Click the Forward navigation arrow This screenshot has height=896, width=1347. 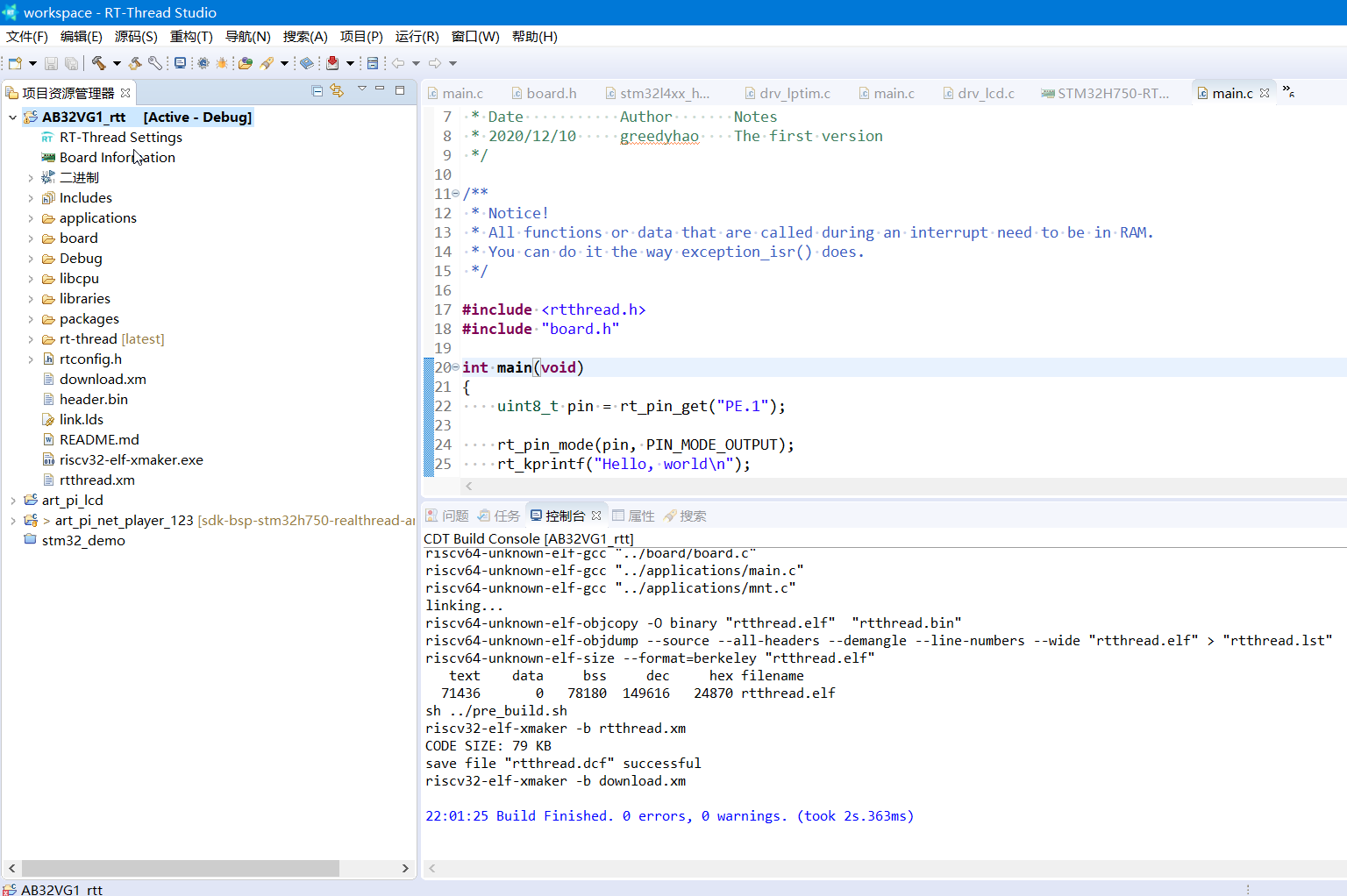coord(435,63)
